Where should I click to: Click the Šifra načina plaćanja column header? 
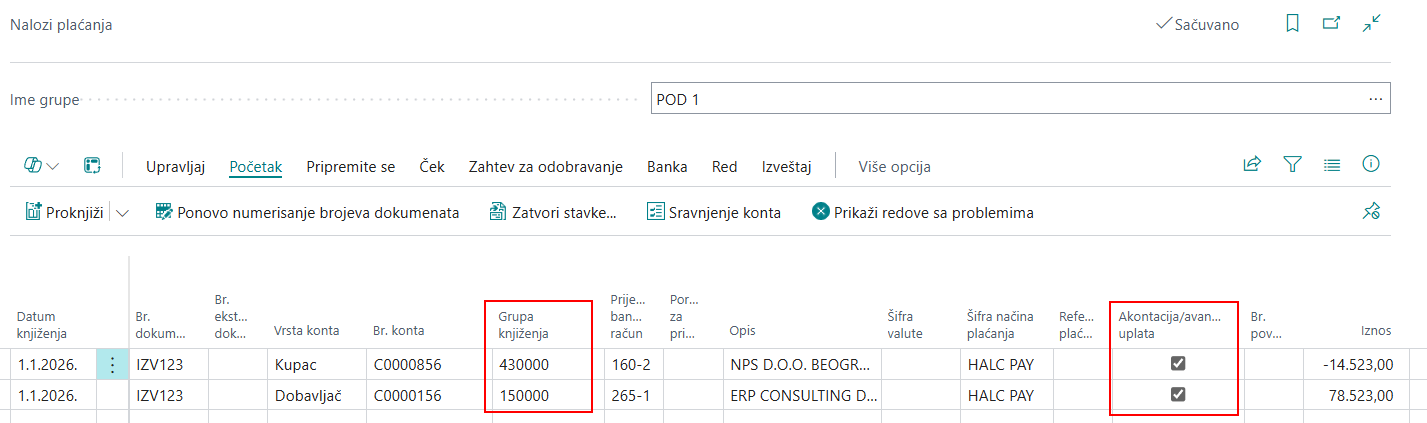pyautogui.click(x=1000, y=324)
